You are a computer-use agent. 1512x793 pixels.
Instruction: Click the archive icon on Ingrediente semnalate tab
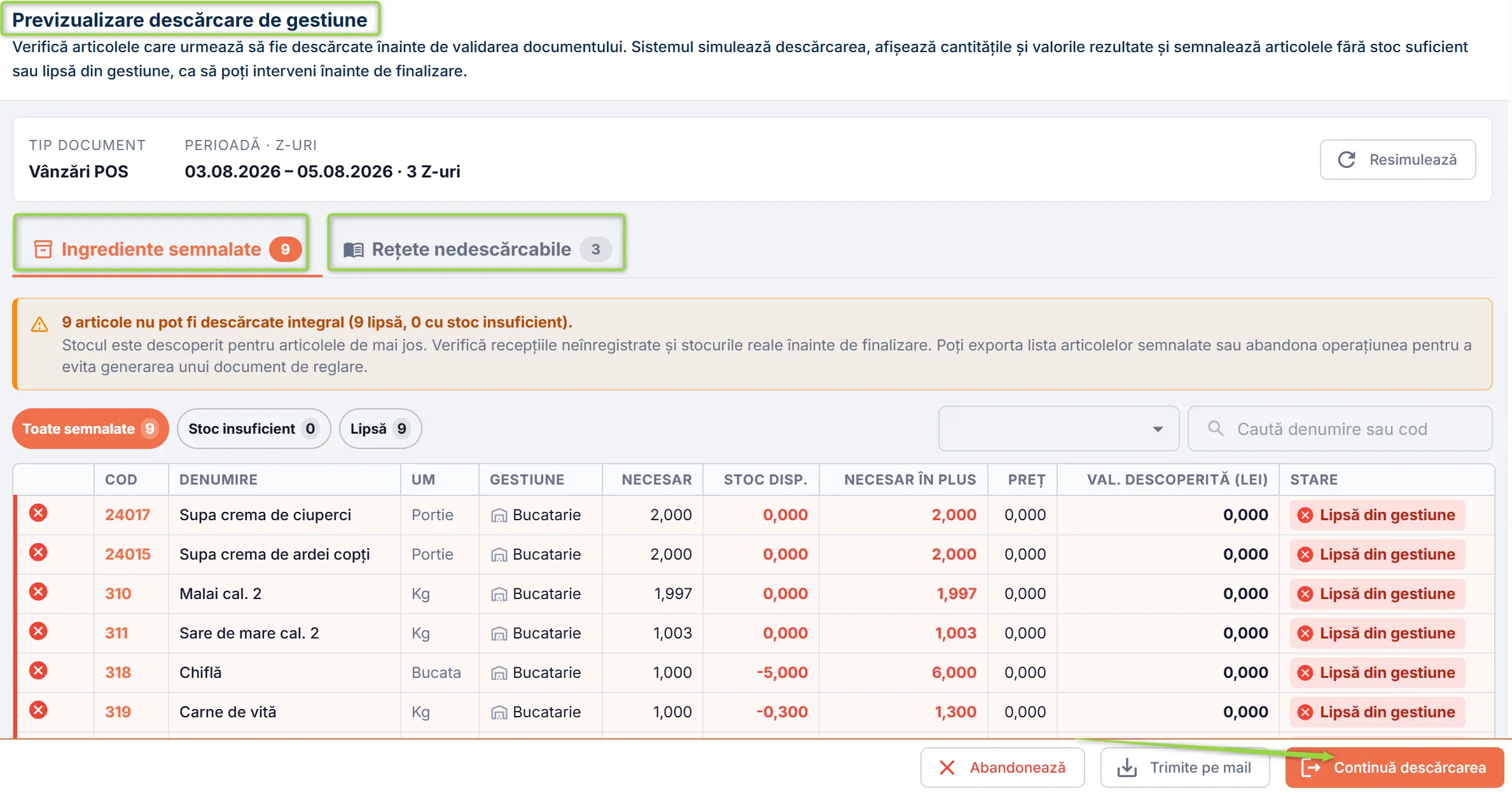click(x=43, y=249)
